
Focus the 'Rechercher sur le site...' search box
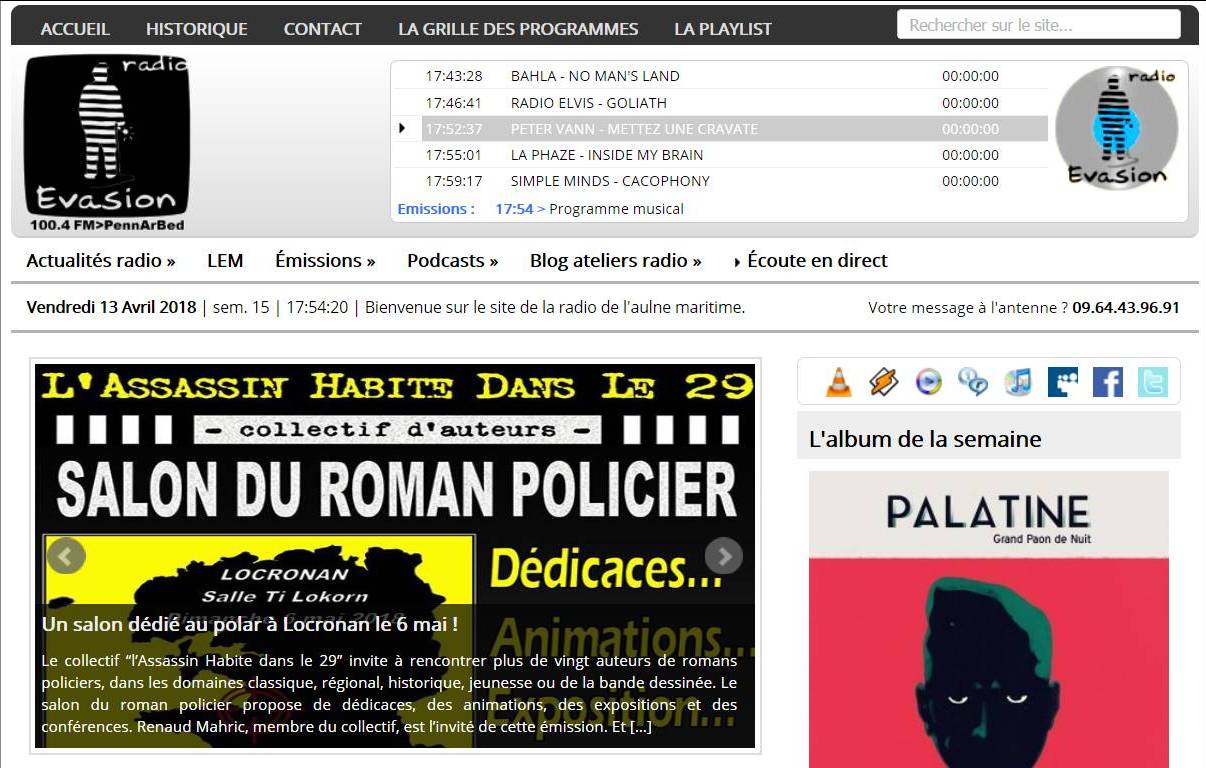(1039, 25)
